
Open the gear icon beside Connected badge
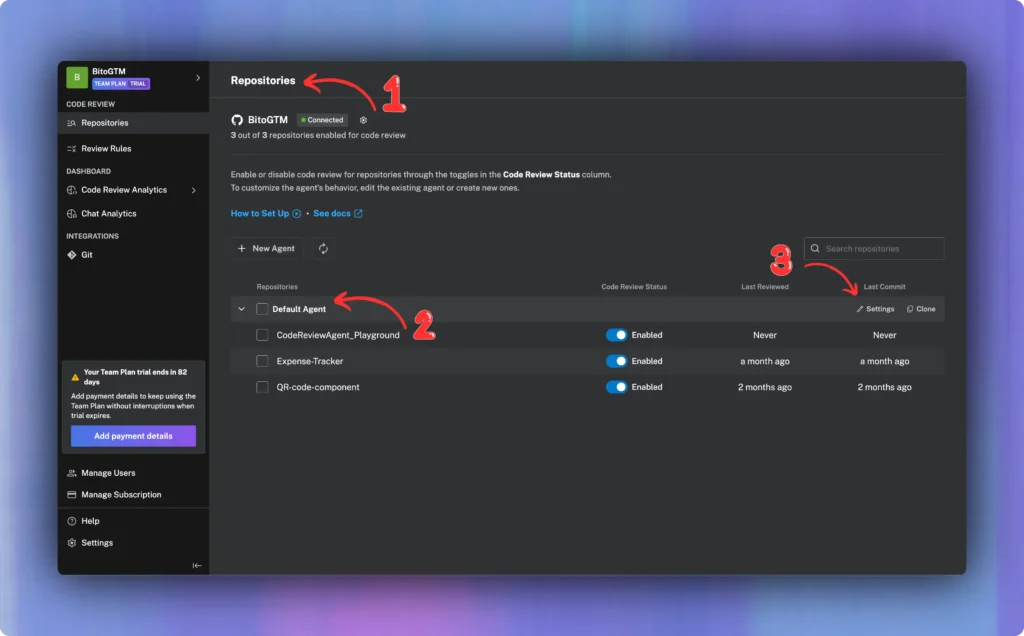[363, 120]
